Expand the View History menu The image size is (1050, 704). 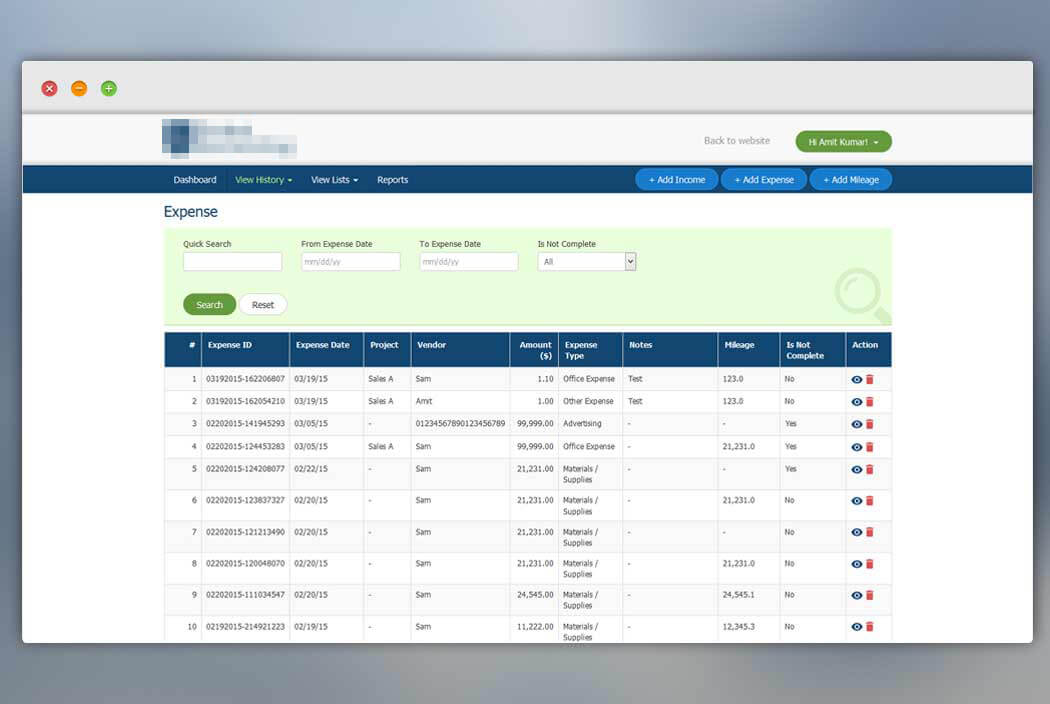pyautogui.click(x=263, y=180)
